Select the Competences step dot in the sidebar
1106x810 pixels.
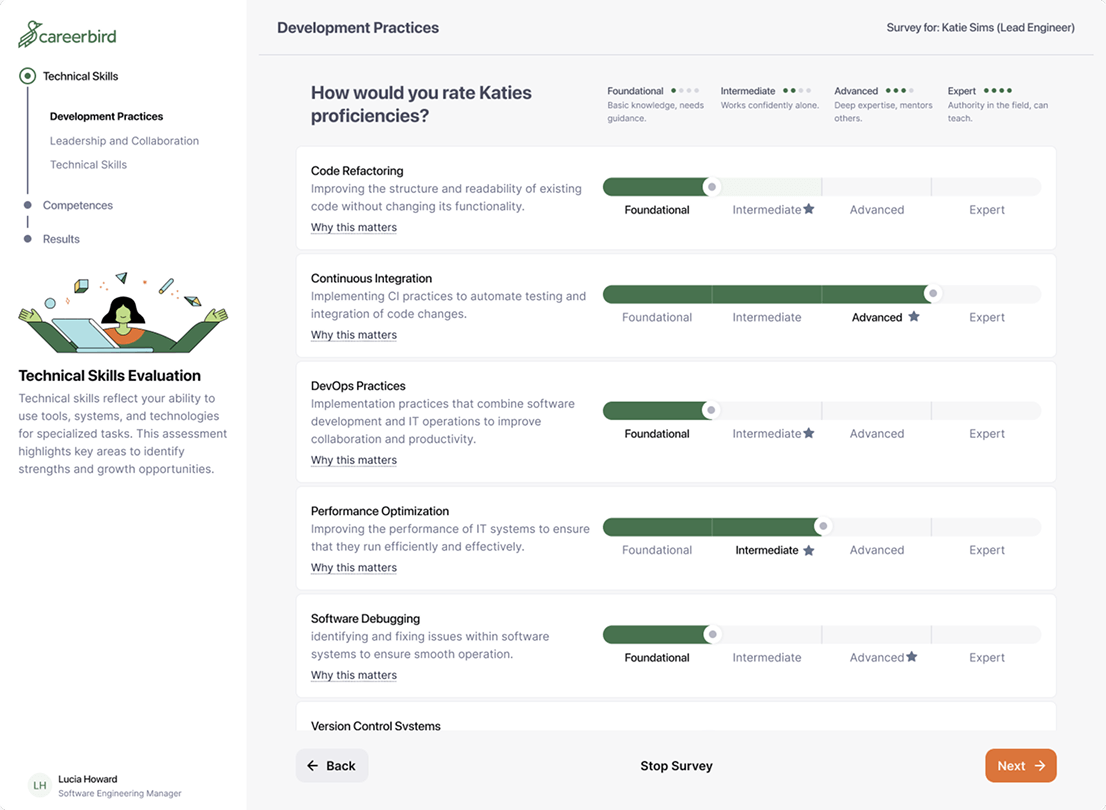(28, 205)
